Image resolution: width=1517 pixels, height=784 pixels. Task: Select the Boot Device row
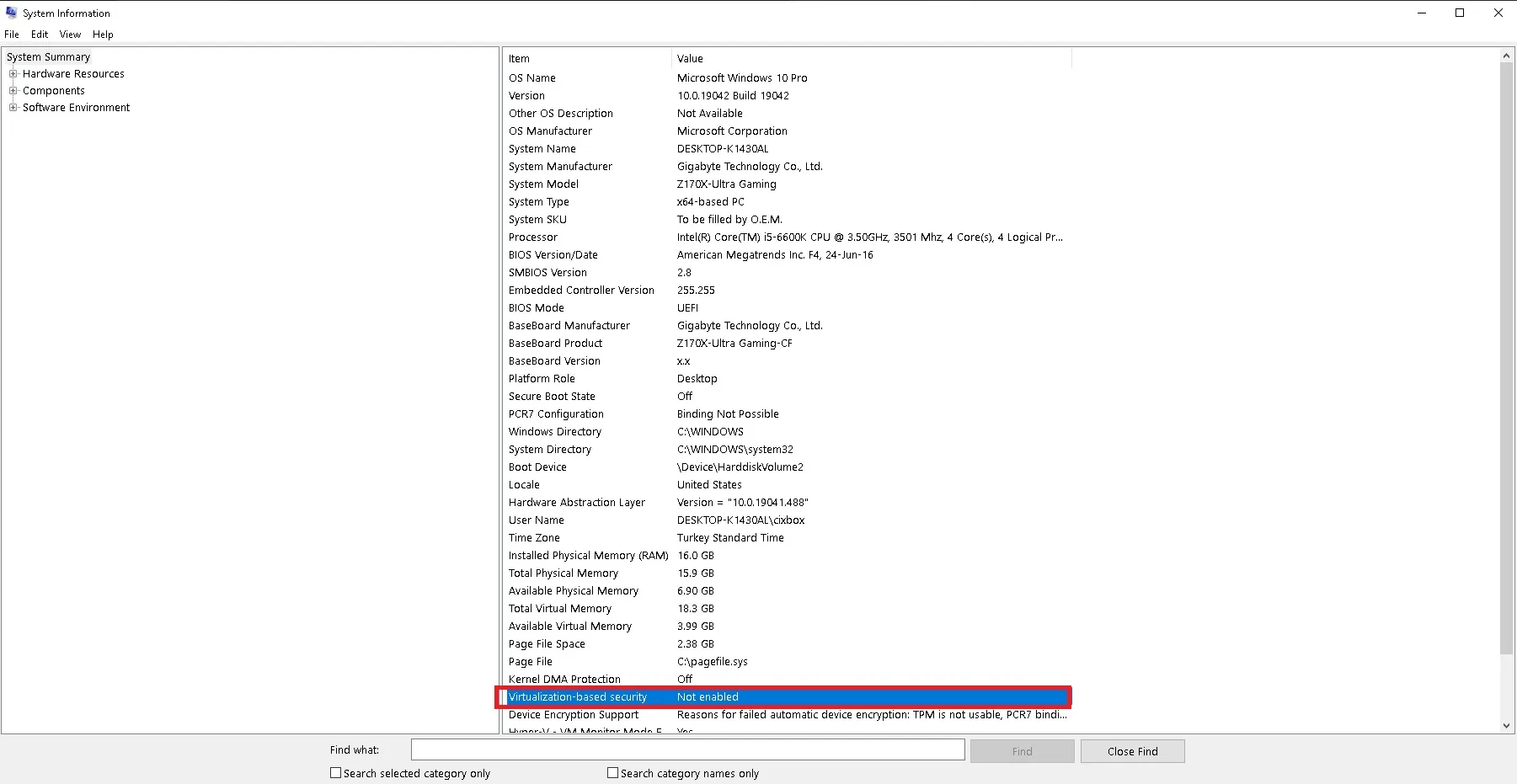788,467
